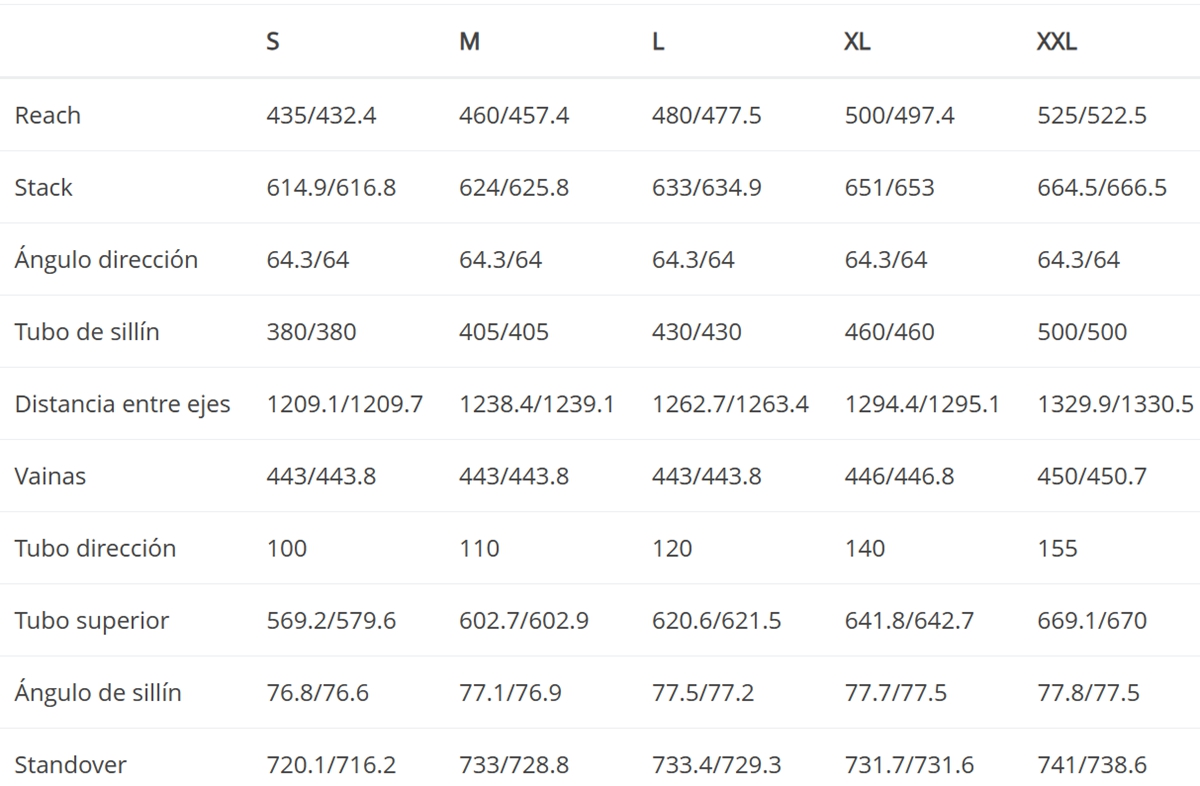
Task: Select the 733/728.8 standover value
Action: click(514, 765)
